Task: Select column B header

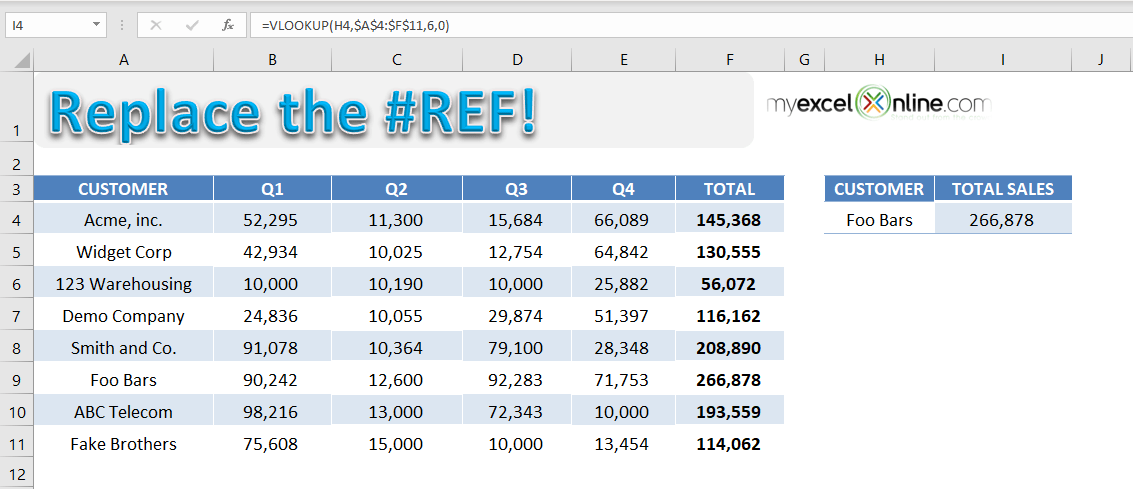Action: point(272,61)
